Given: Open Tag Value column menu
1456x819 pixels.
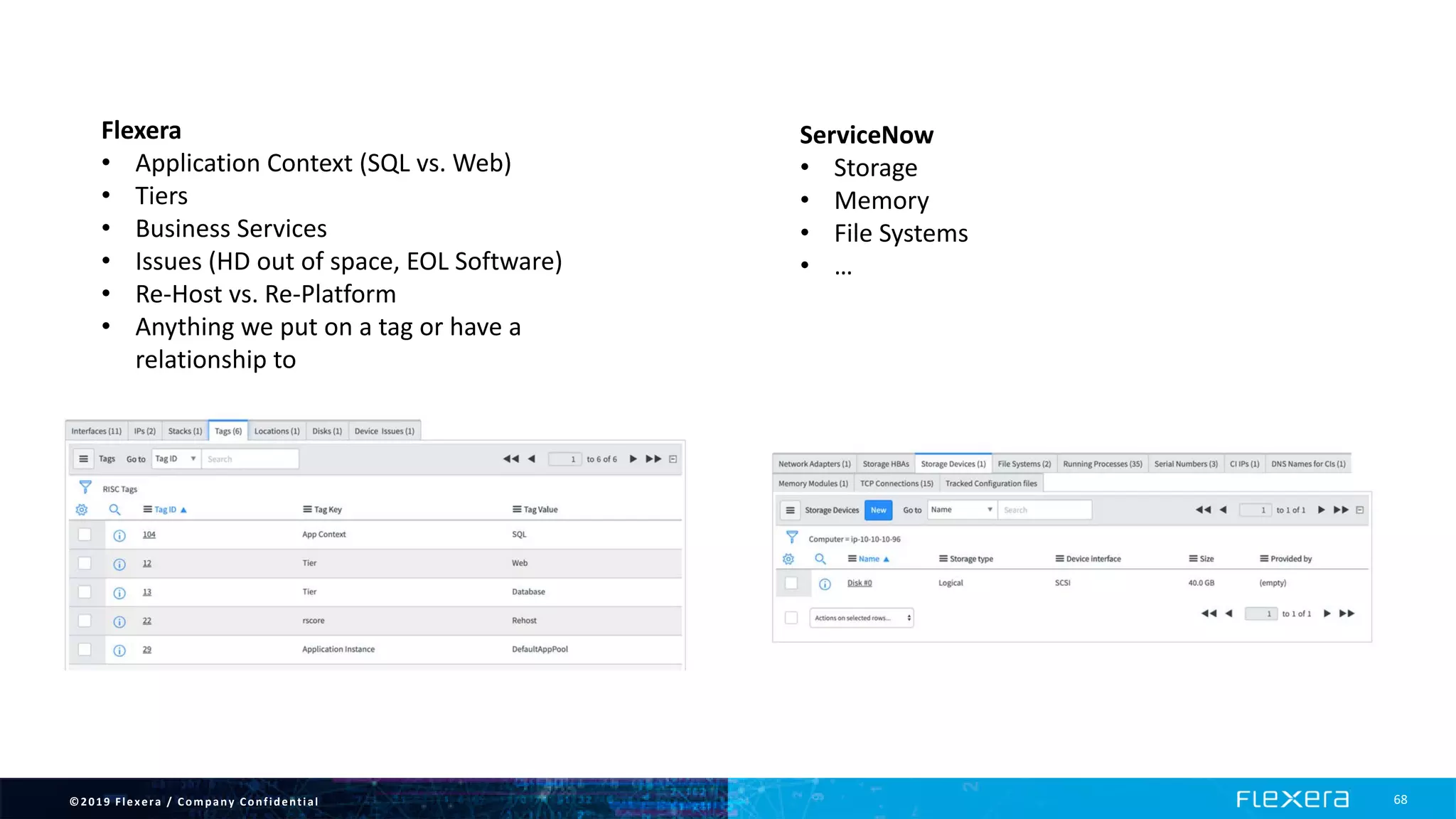Looking at the screenshot, I should 517,510.
